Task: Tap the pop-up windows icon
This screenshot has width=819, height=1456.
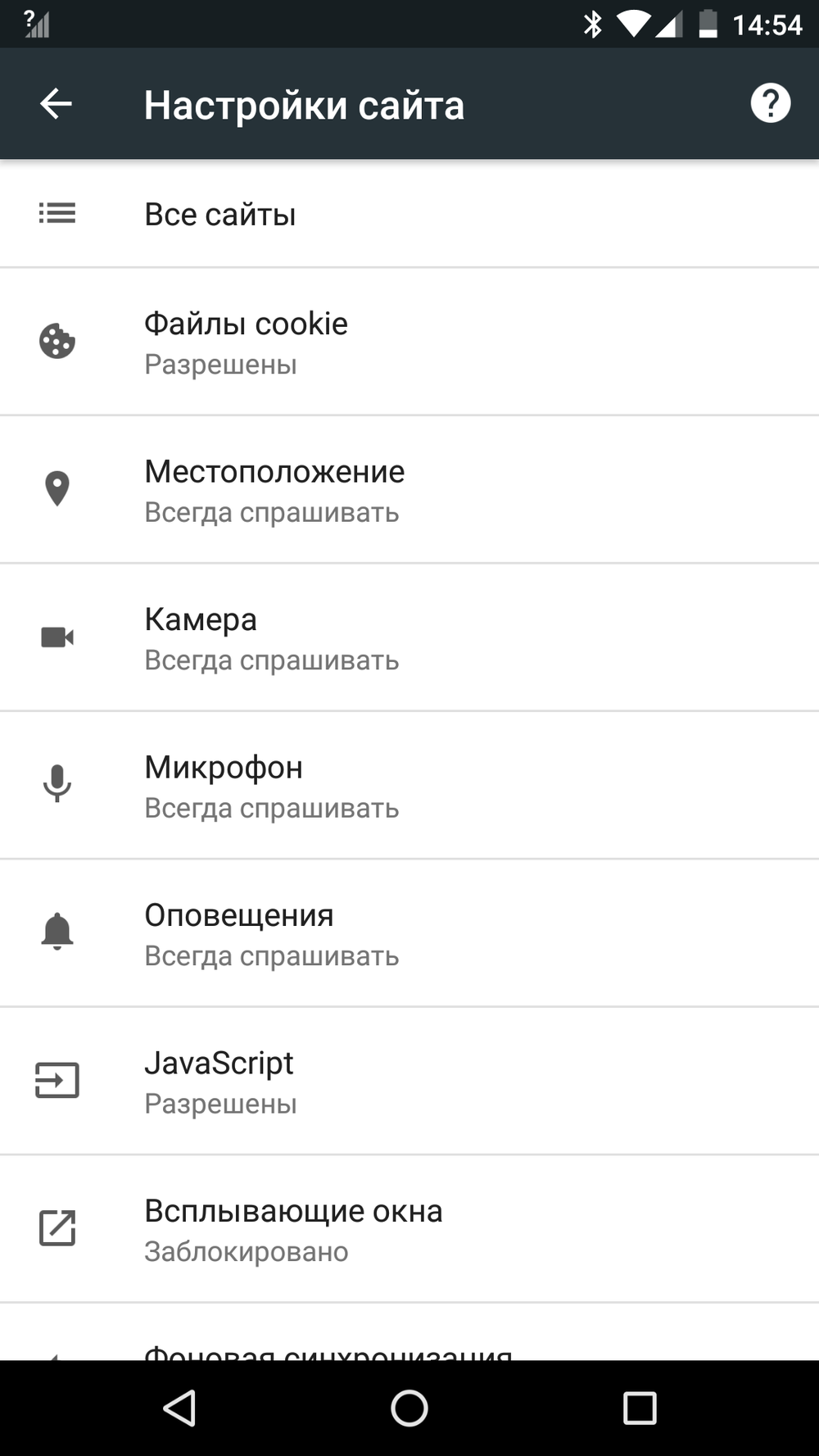Action: click(57, 1227)
